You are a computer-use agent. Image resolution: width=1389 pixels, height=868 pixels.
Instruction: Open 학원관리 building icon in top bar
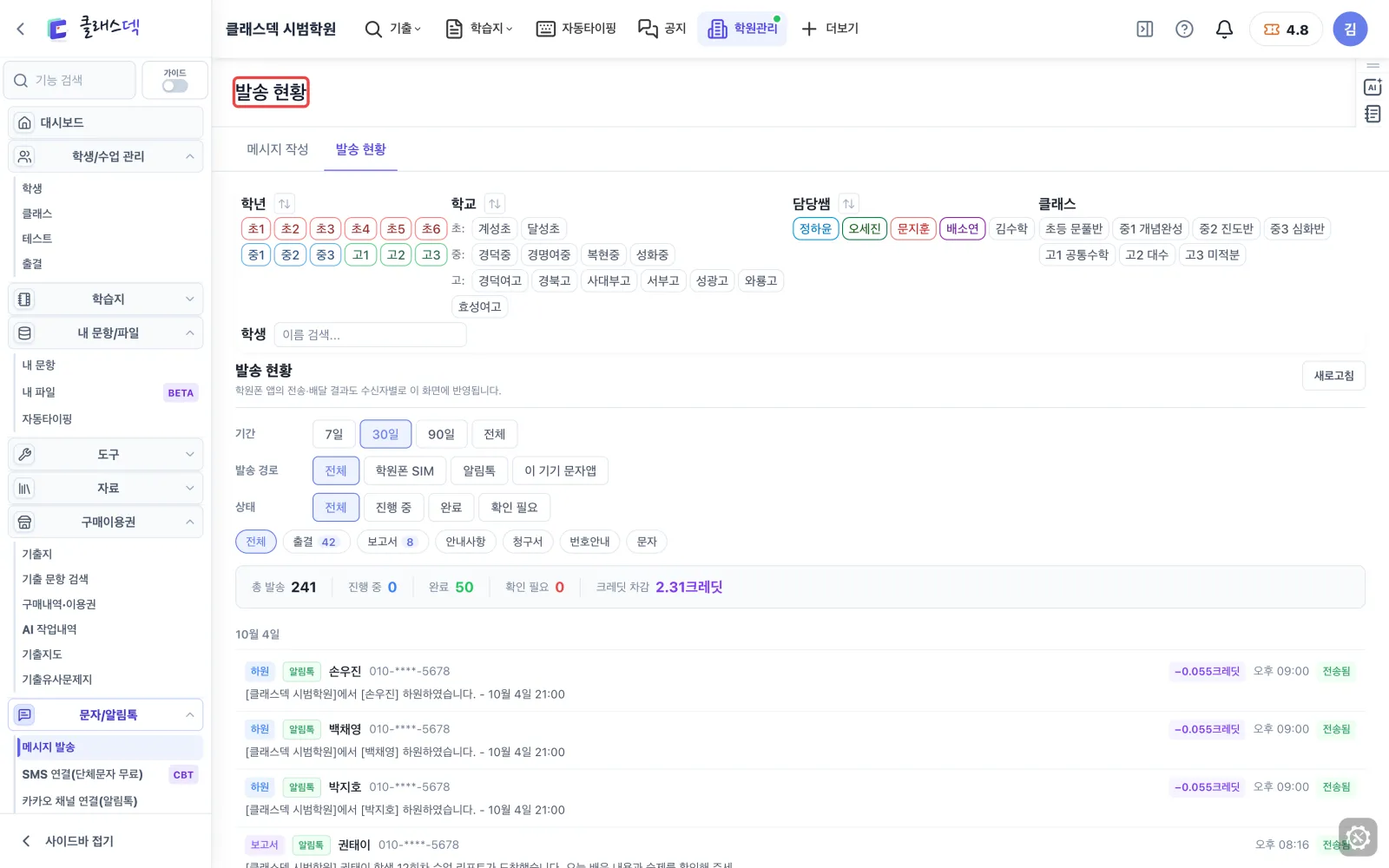click(x=717, y=29)
